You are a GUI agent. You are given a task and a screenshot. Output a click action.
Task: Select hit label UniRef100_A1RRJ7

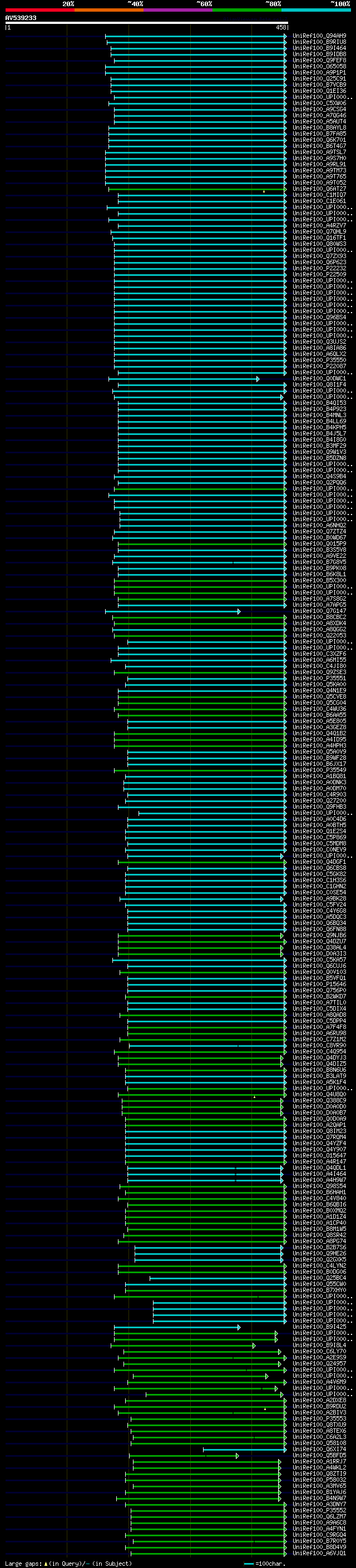click(x=319, y=1461)
